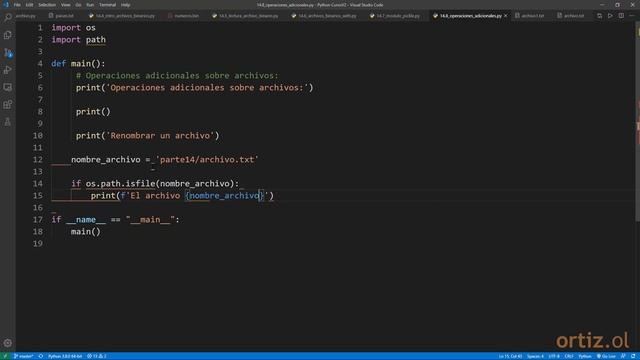Click the word 'path' on line 2

click(x=96, y=40)
